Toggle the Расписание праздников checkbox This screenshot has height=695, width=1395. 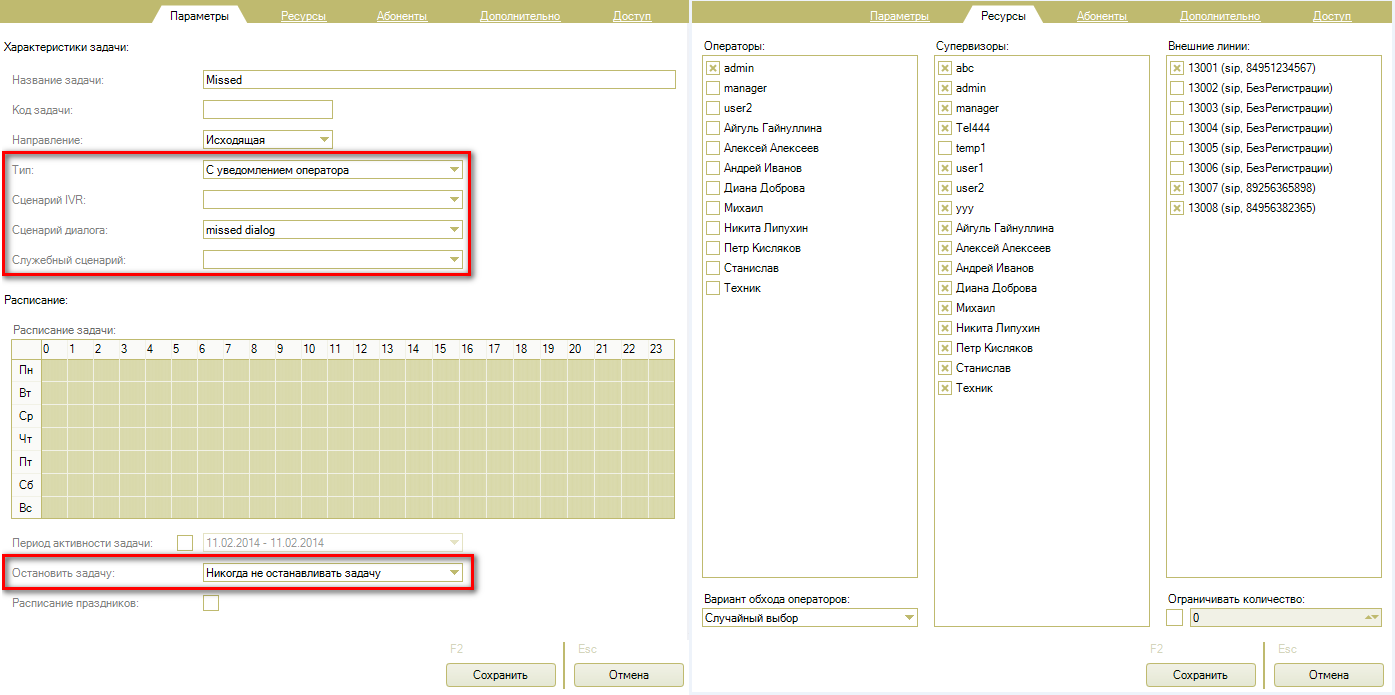click(x=211, y=603)
